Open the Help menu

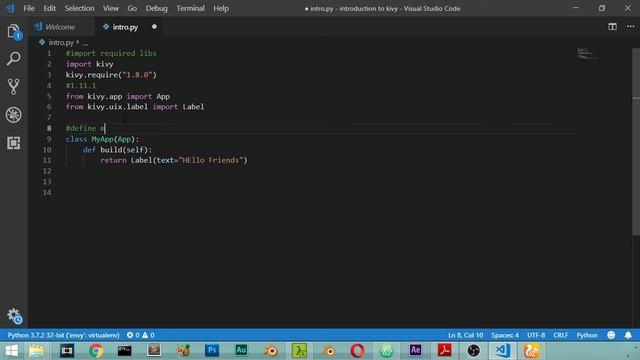tap(221, 8)
